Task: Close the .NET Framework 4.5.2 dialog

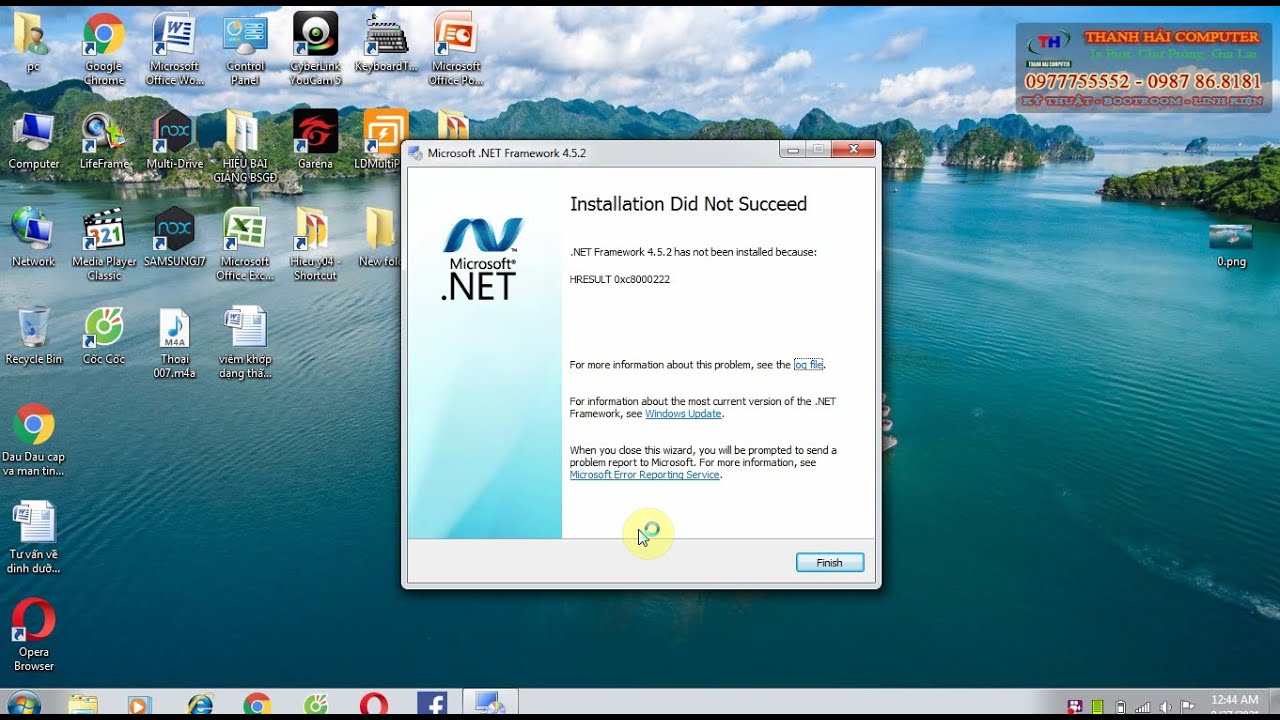Action: point(853,150)
